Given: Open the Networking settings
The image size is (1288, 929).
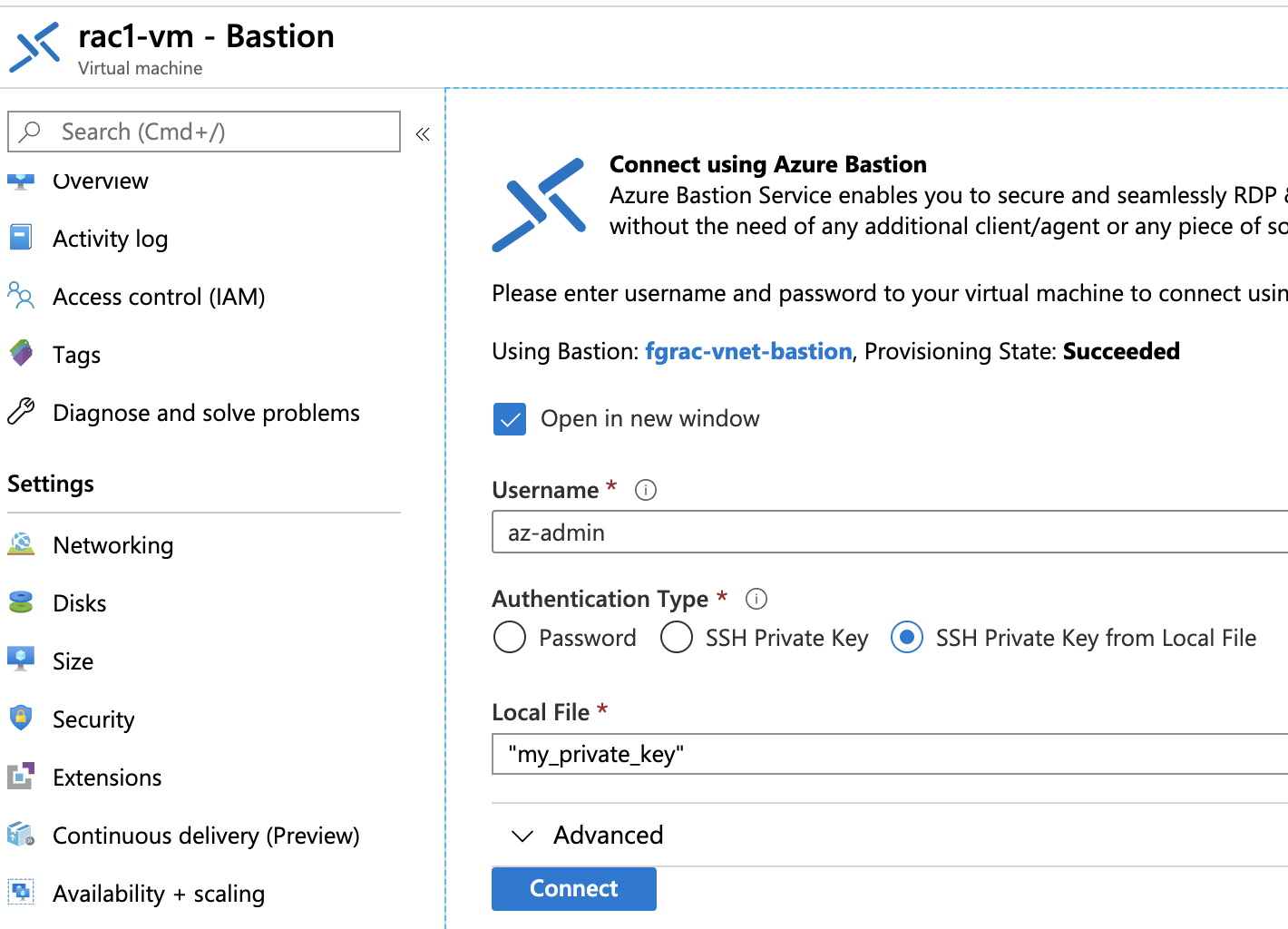Looking at the screenshot, I should coord(113,544).
